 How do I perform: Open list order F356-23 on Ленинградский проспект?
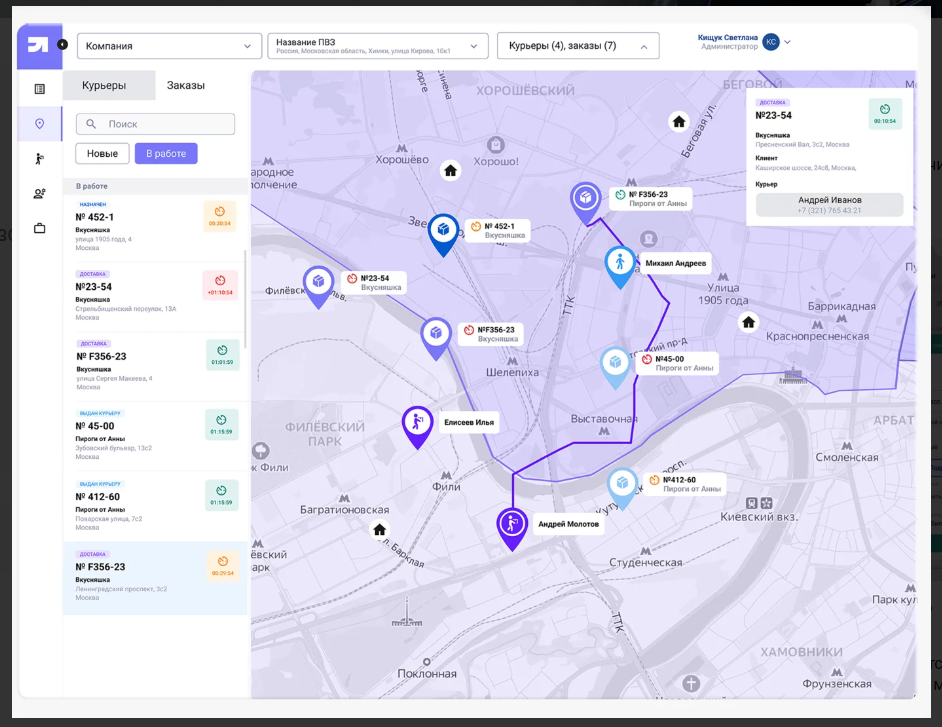155,577
